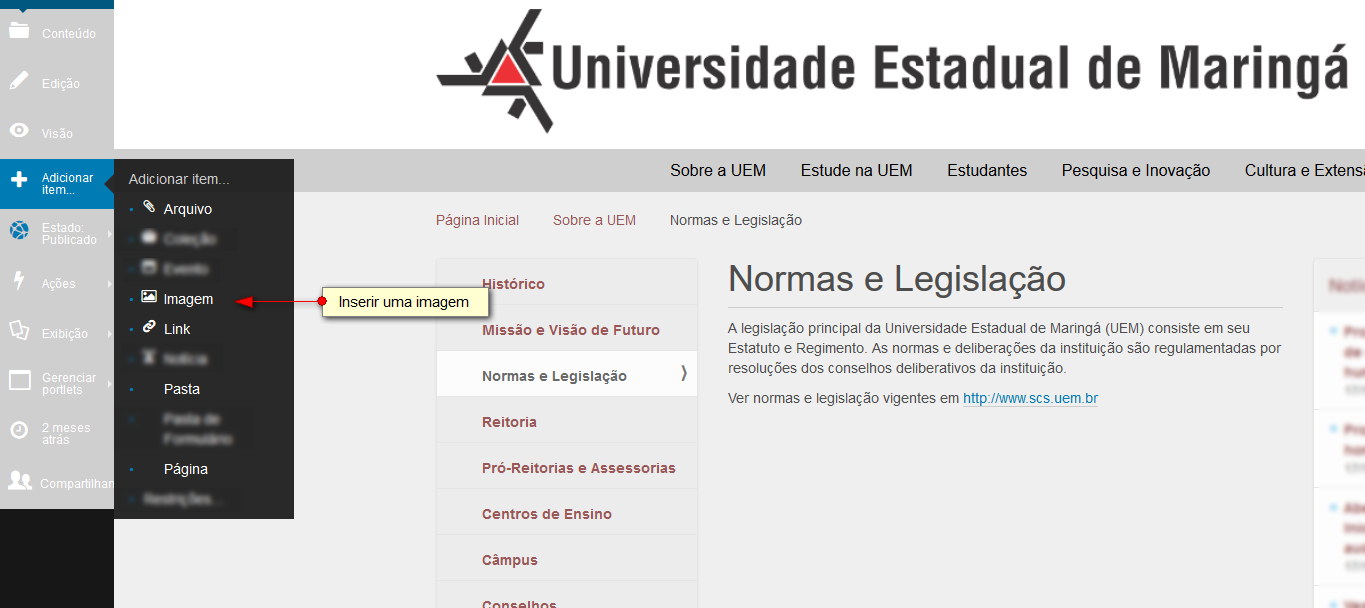Image resolution: width=1365 pixels, height=608 pixels.
Task: Open the Conteúdo folder icon in sidebar
Action: tap(19, 30)
